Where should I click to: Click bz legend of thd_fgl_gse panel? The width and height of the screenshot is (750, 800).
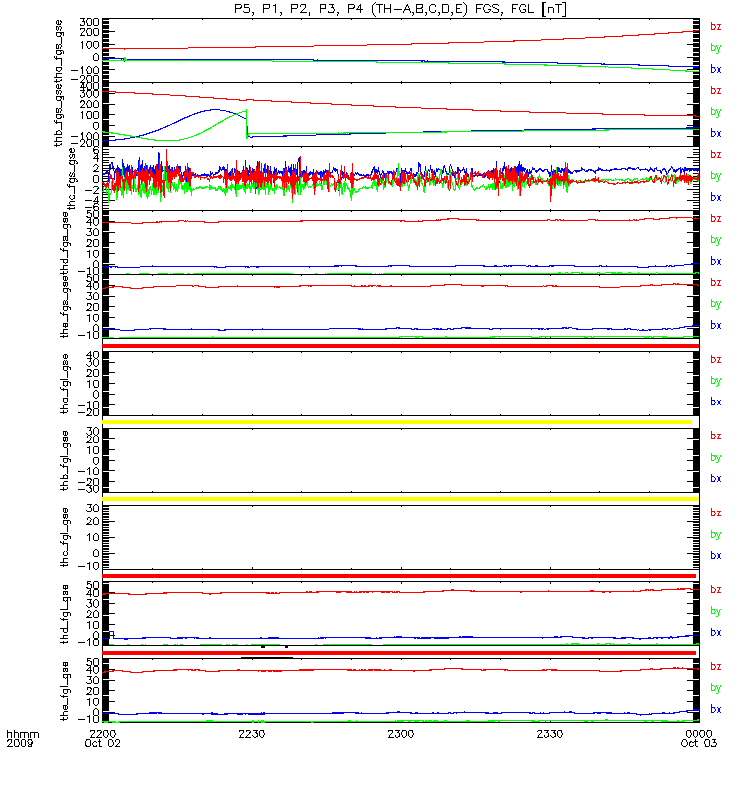pos(716,590)
